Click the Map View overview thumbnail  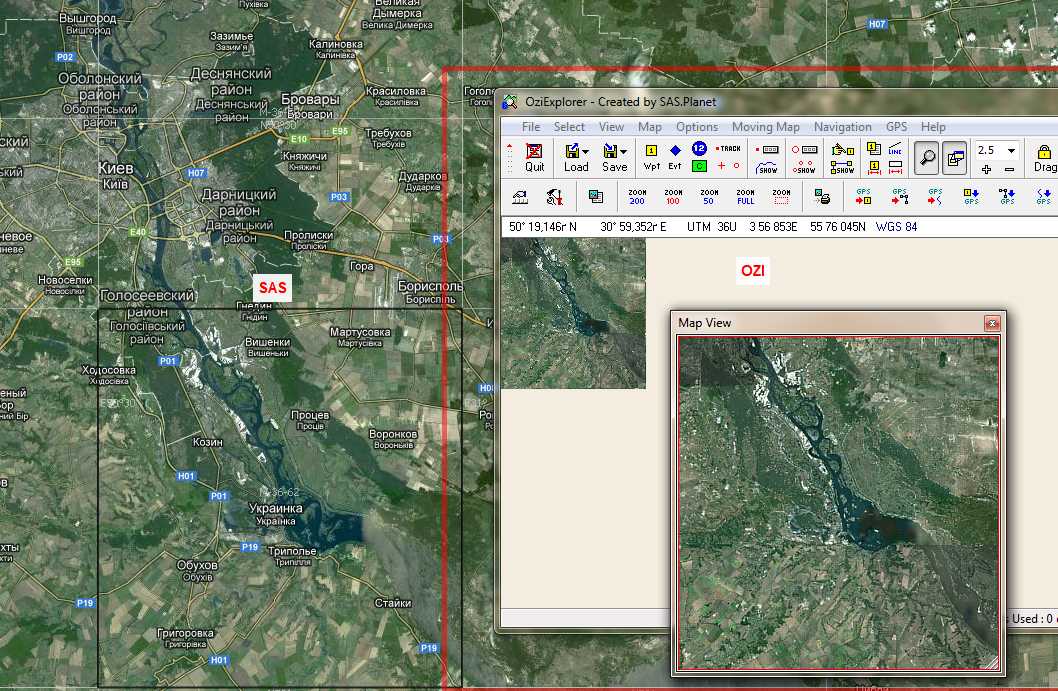(x=838, y=502)
